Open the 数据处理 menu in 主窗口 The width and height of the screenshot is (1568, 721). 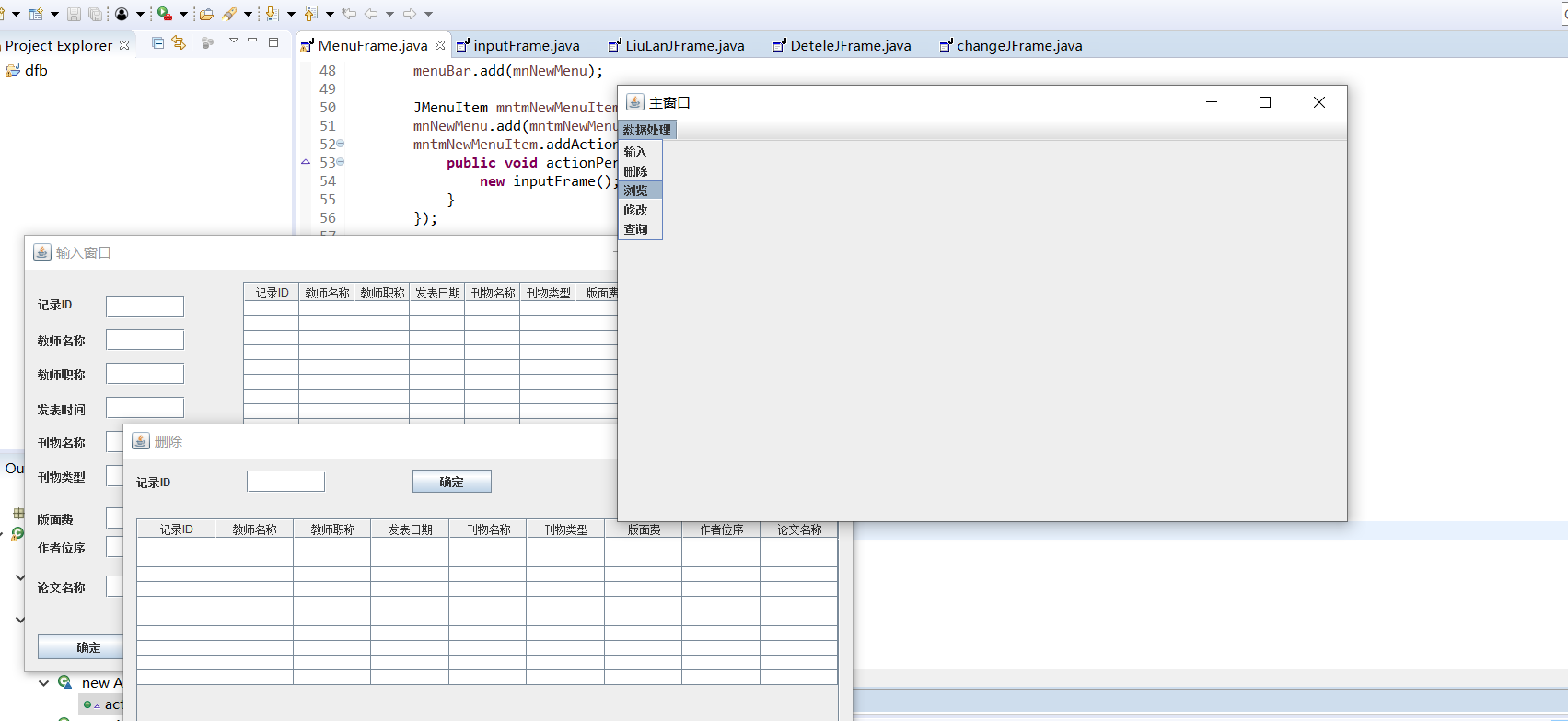pos(647,130)
